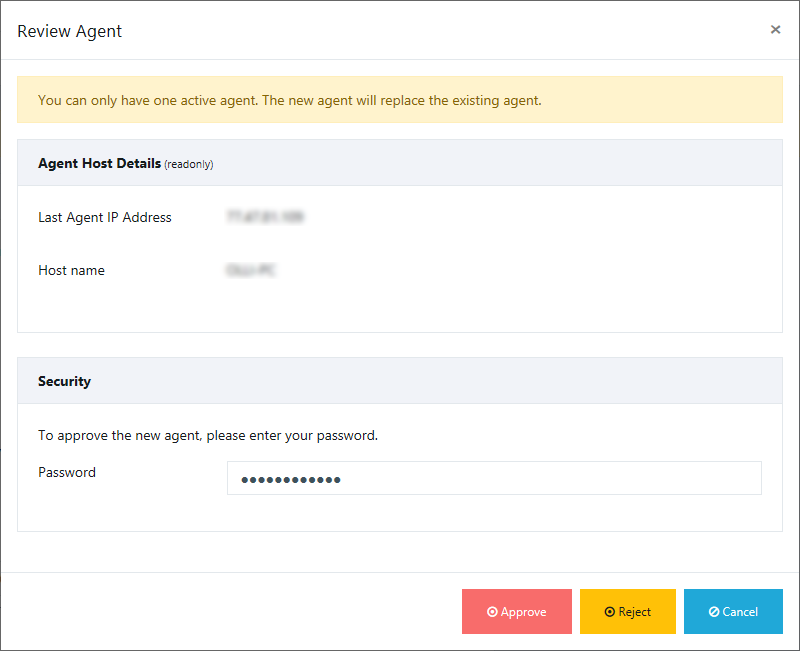Click the Host name label
The width and height of the screenshot is (800, 651).
pyautogui.click(x=71, y=270)
